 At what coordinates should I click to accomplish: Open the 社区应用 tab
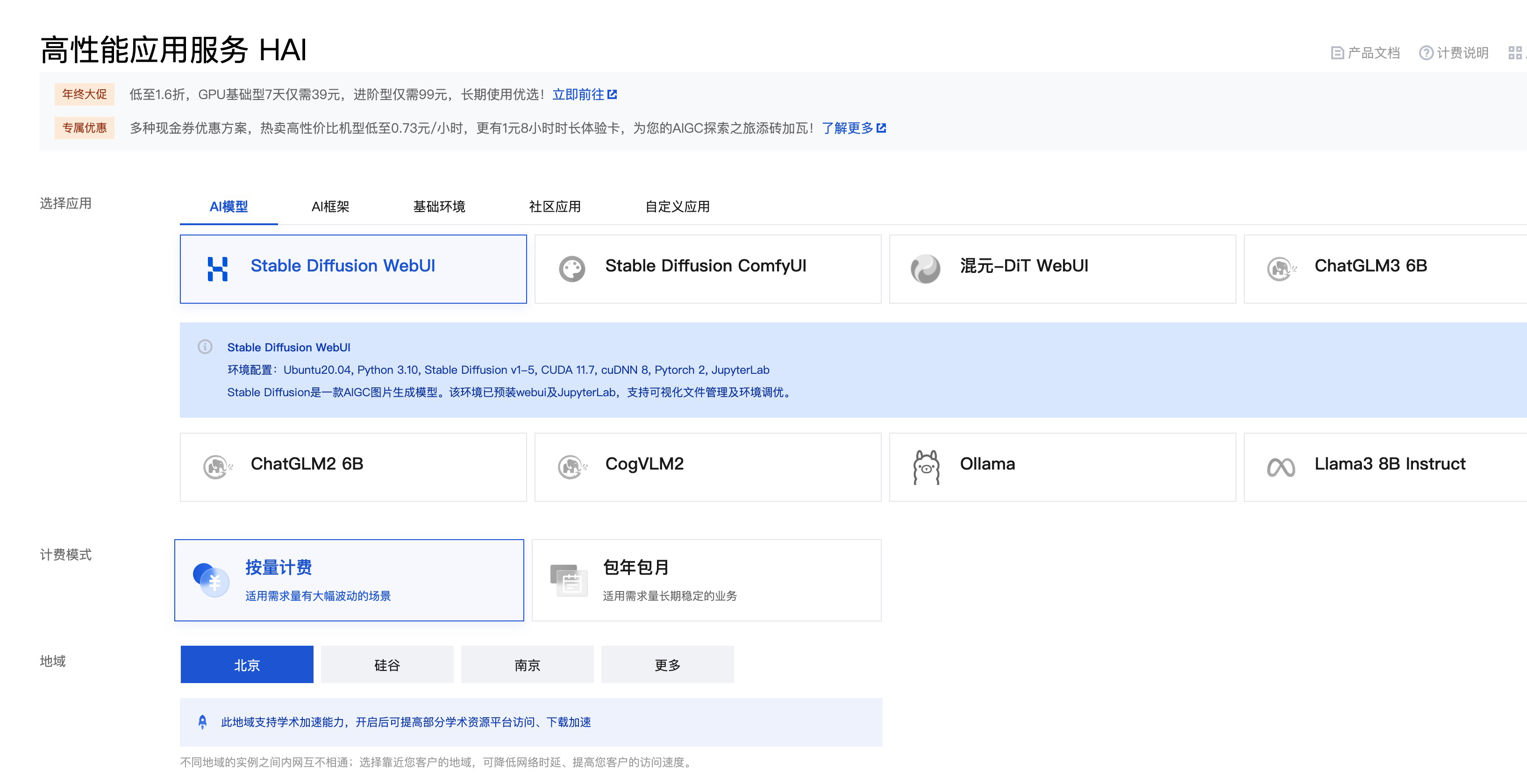556,207
